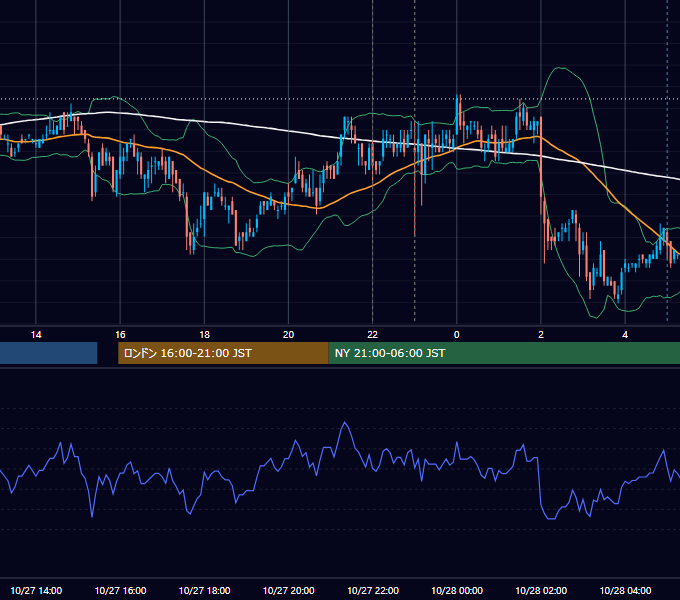The width and height of the screenshot is (680, 600).
Task: Click the 10/28 00:00 date label
Action: tap(457, 591)
